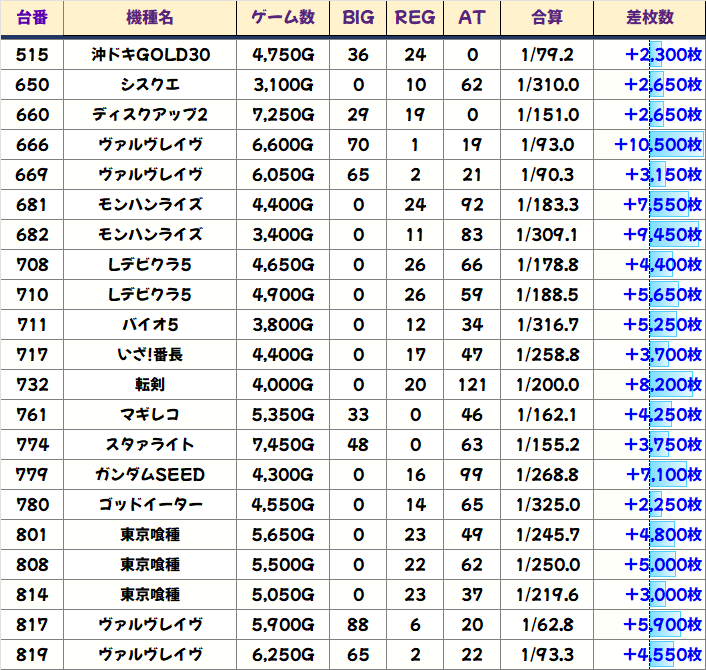
Task: Select the 1/62.8 combined rate
Action: click(548, 625)
